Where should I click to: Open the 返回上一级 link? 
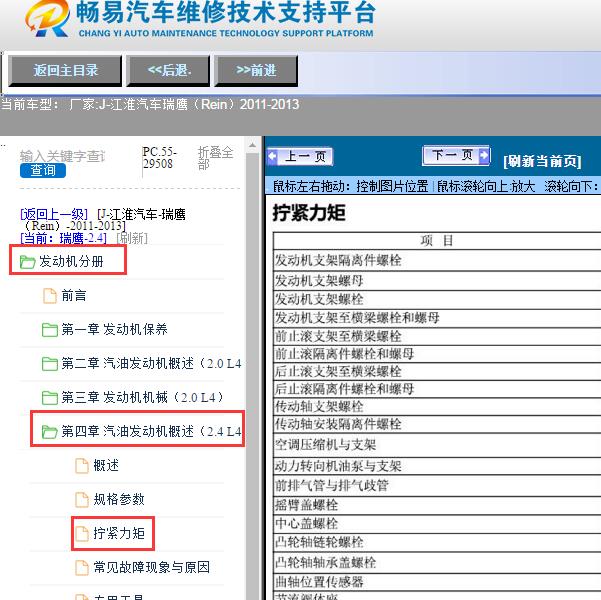54,214
